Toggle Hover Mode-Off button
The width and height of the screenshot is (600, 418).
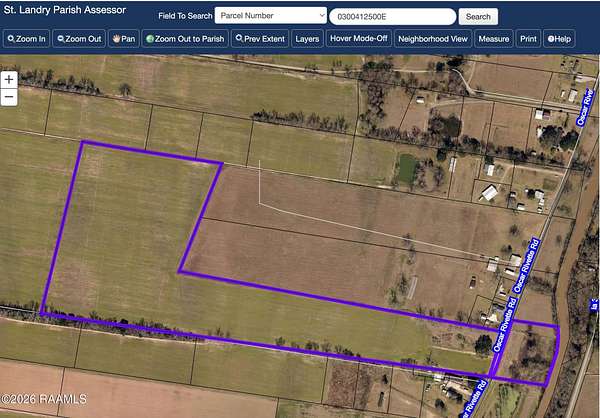coord(358,39)
